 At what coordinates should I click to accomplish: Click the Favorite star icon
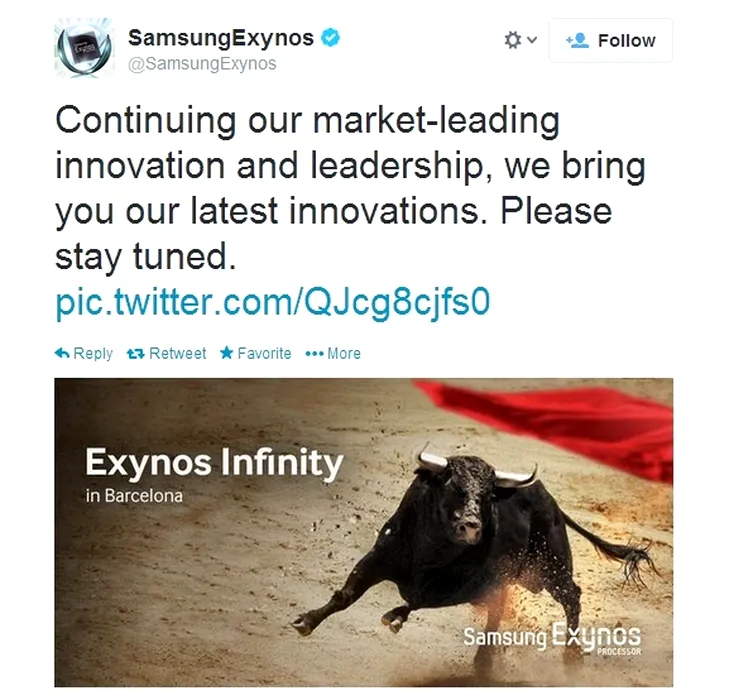click(226, 353)
